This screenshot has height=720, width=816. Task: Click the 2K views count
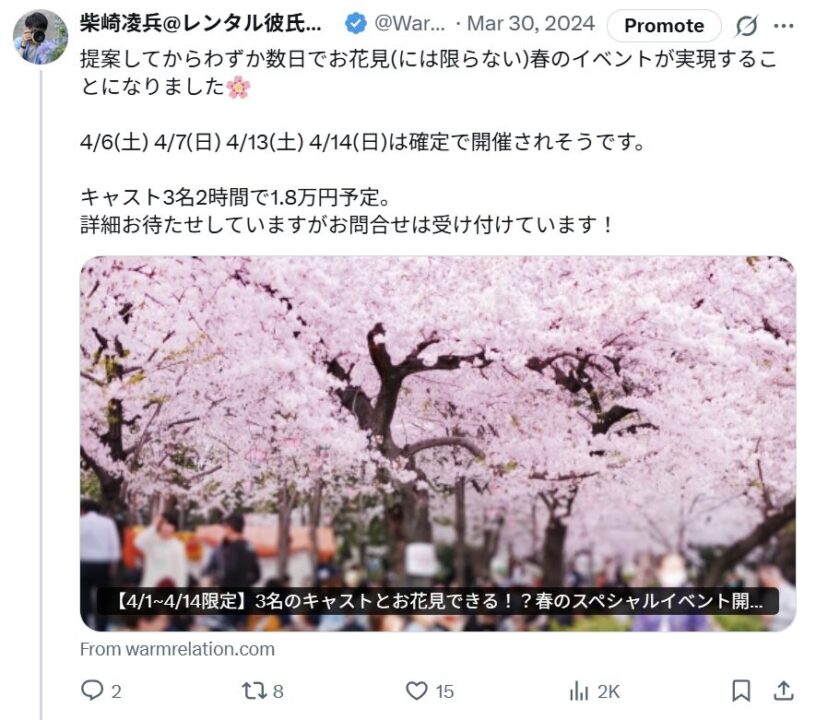(608, 691)
